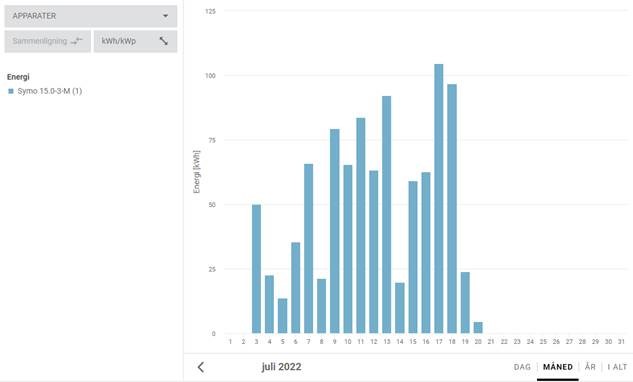Click x-axis day label 25
Viewport: 633px width, 382px height.
543,342
